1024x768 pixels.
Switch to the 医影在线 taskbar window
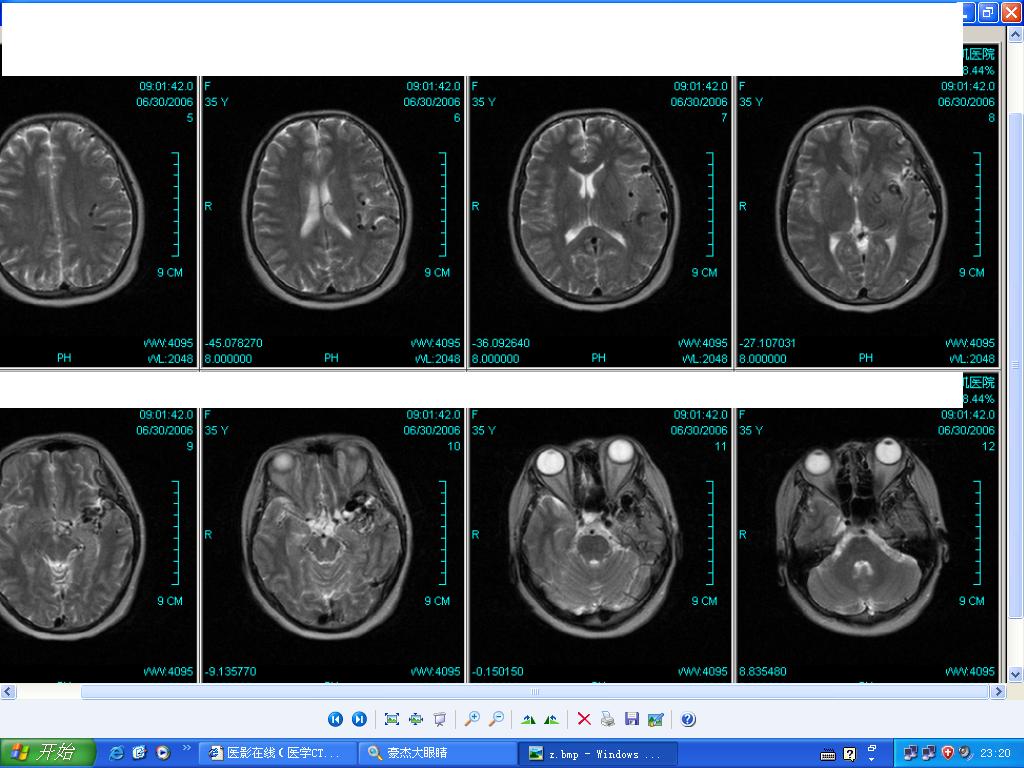click(x=277, y=753)
